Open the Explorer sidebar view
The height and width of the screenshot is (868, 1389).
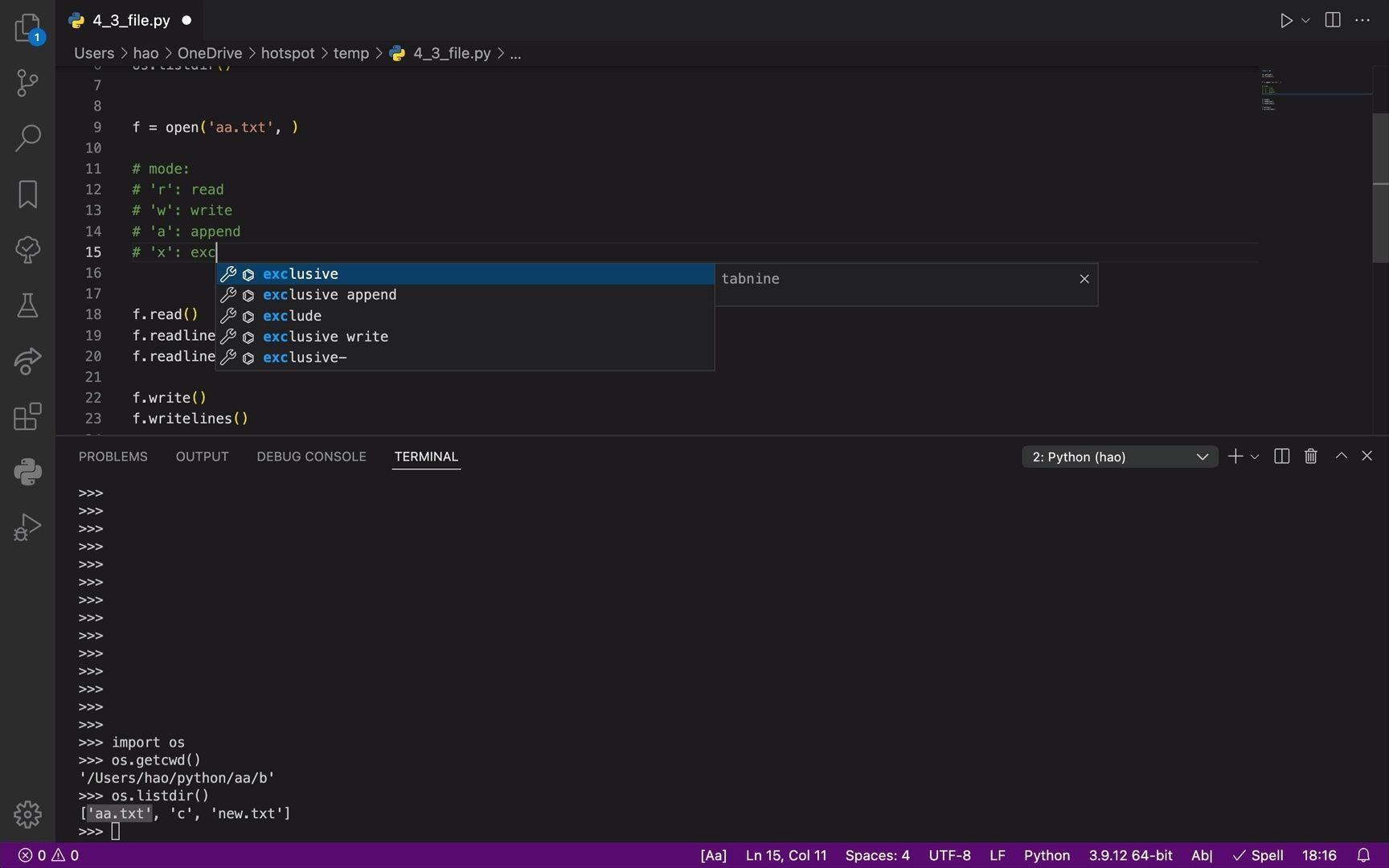(28, 27)
